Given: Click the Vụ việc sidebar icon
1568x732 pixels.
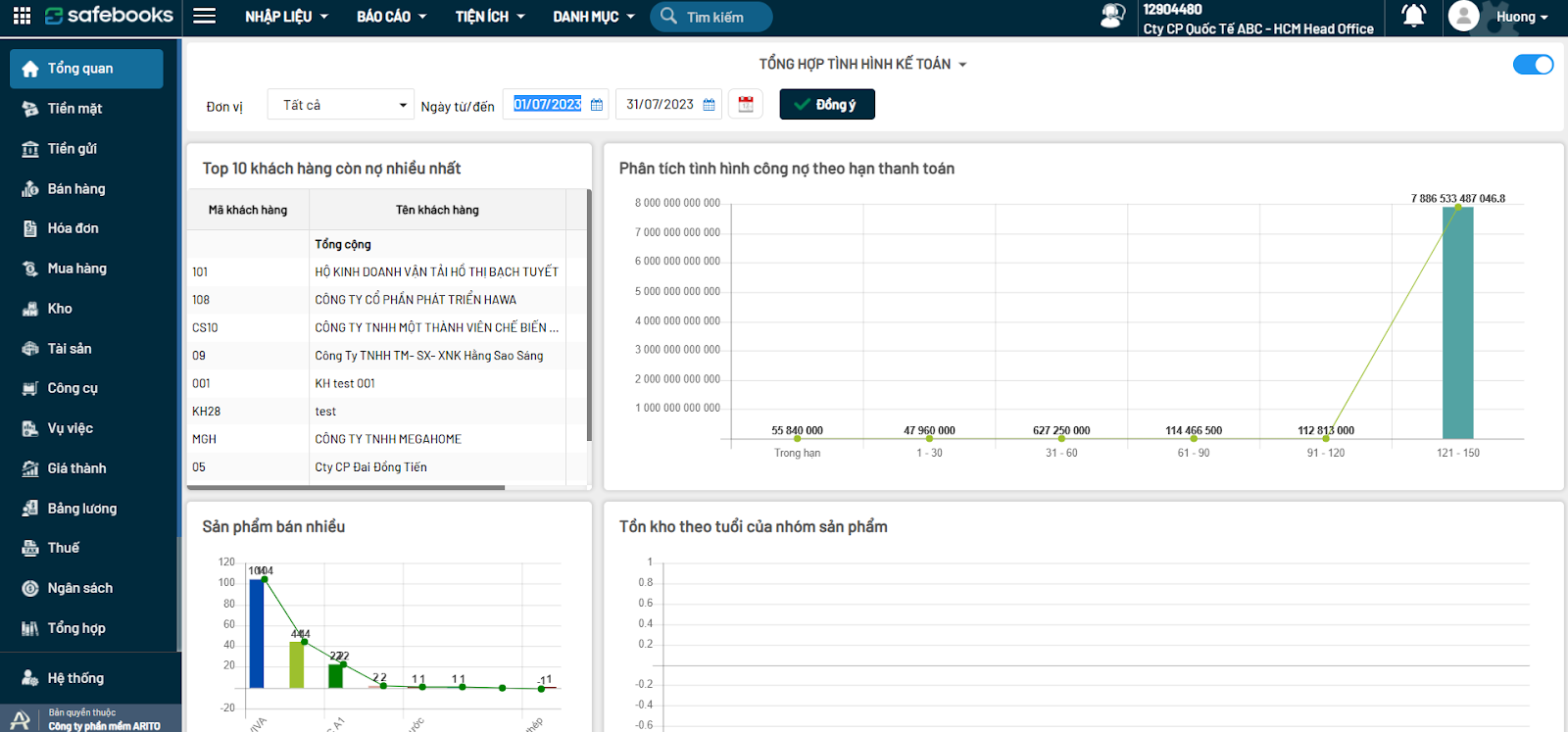Looking at the screenshot, I should coord(30,428).
